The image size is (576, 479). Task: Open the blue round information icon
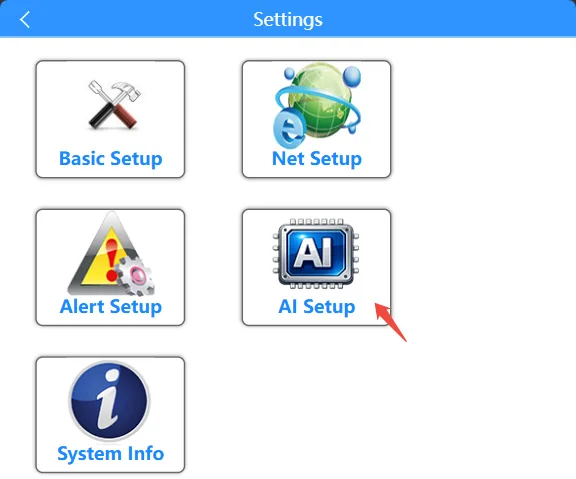pyautogui.click(x=109, y=400)
